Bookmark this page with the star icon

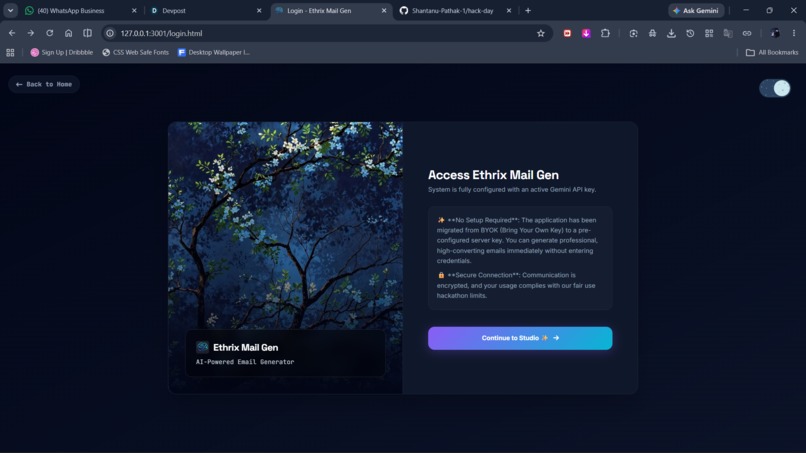coord(540,33)
